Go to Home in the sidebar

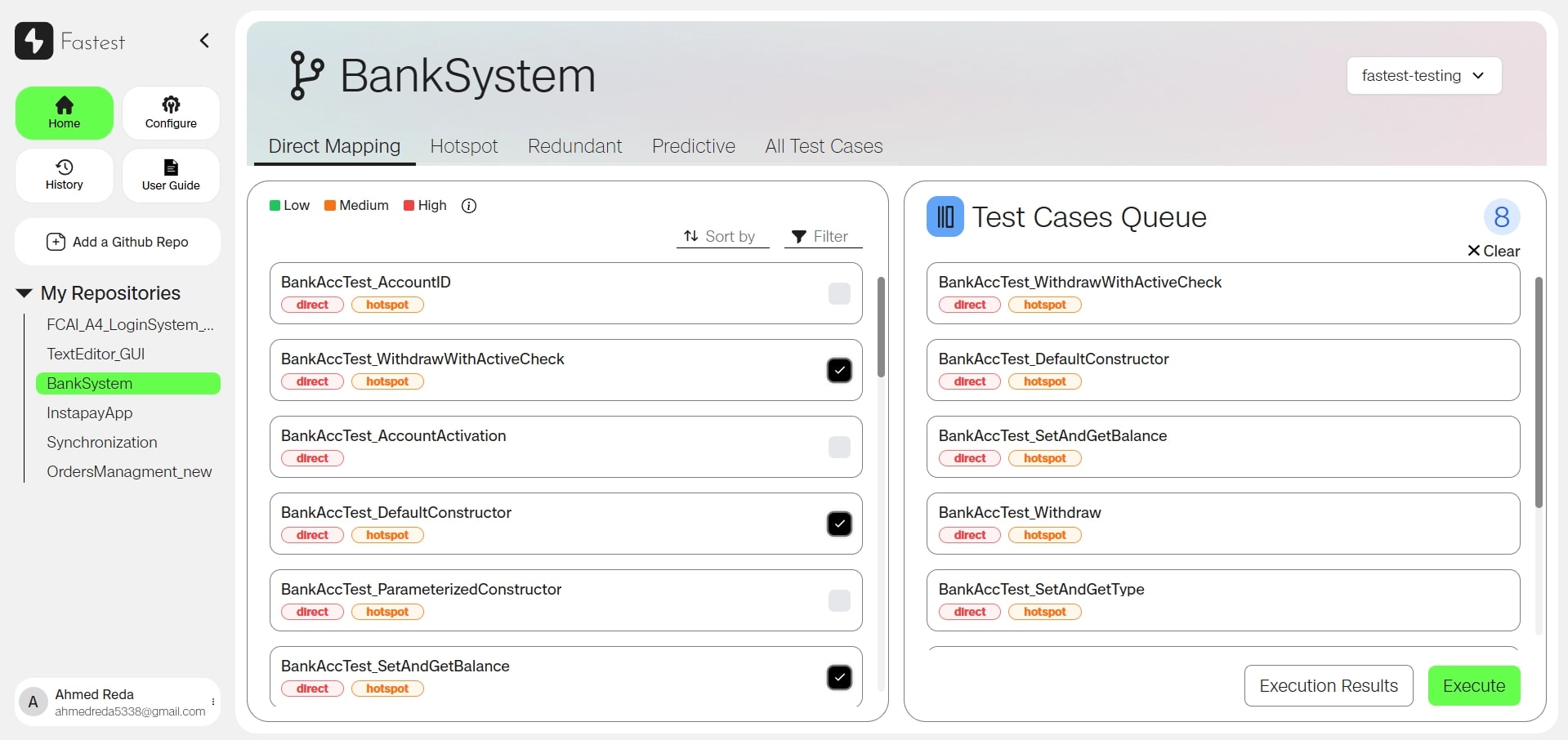[65, 113]
